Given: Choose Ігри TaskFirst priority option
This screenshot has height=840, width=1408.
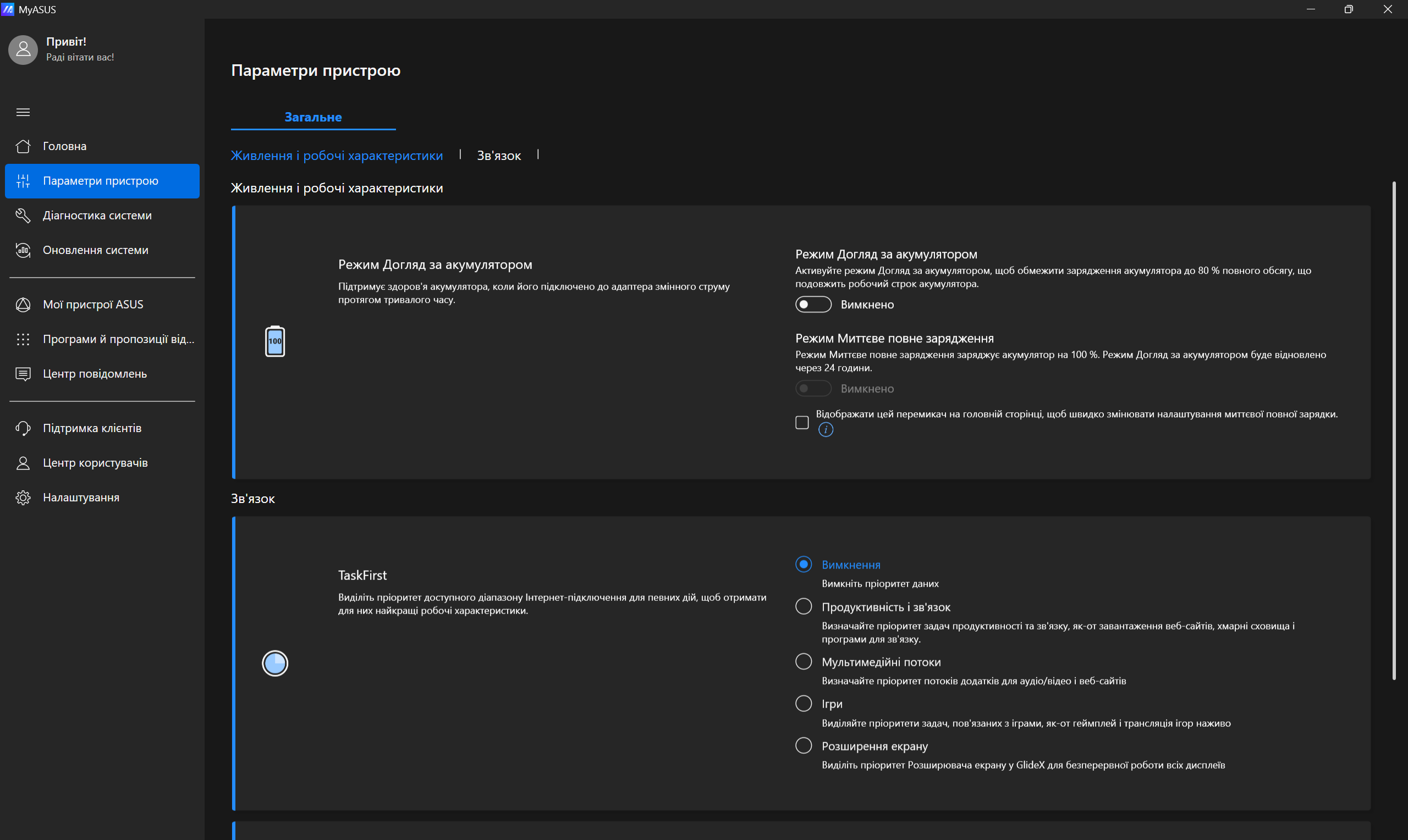Looking at the screenshot, I should coord(804,703).
